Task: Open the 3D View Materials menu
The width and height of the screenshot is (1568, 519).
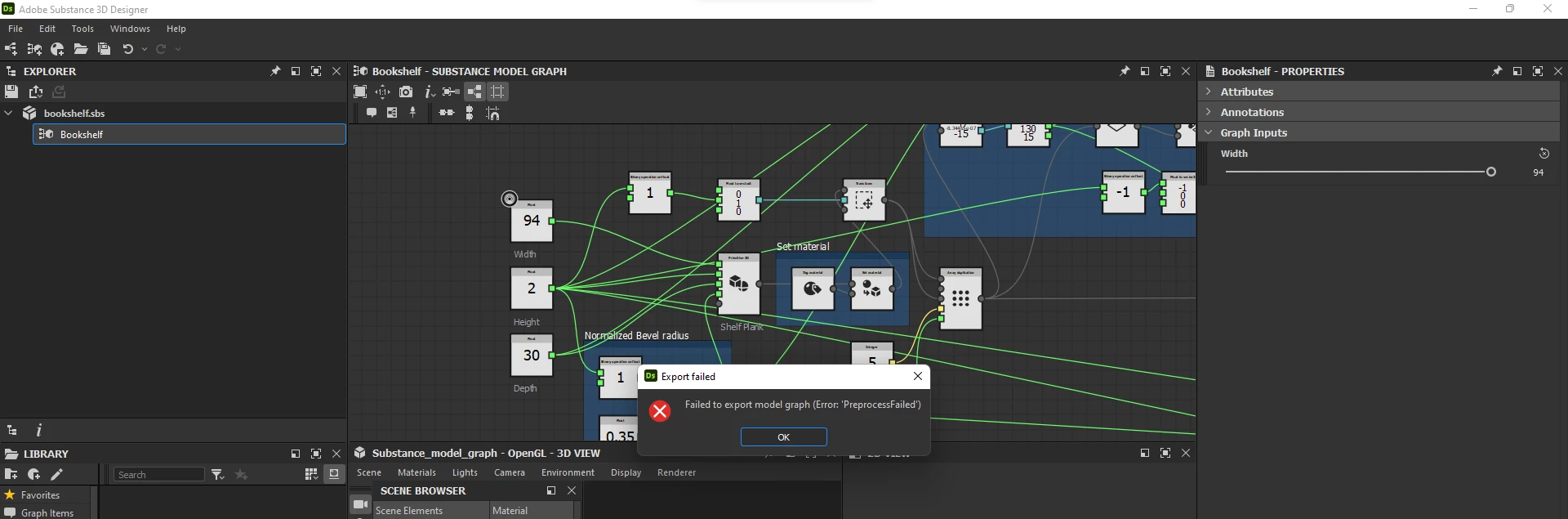Action: 416,472
